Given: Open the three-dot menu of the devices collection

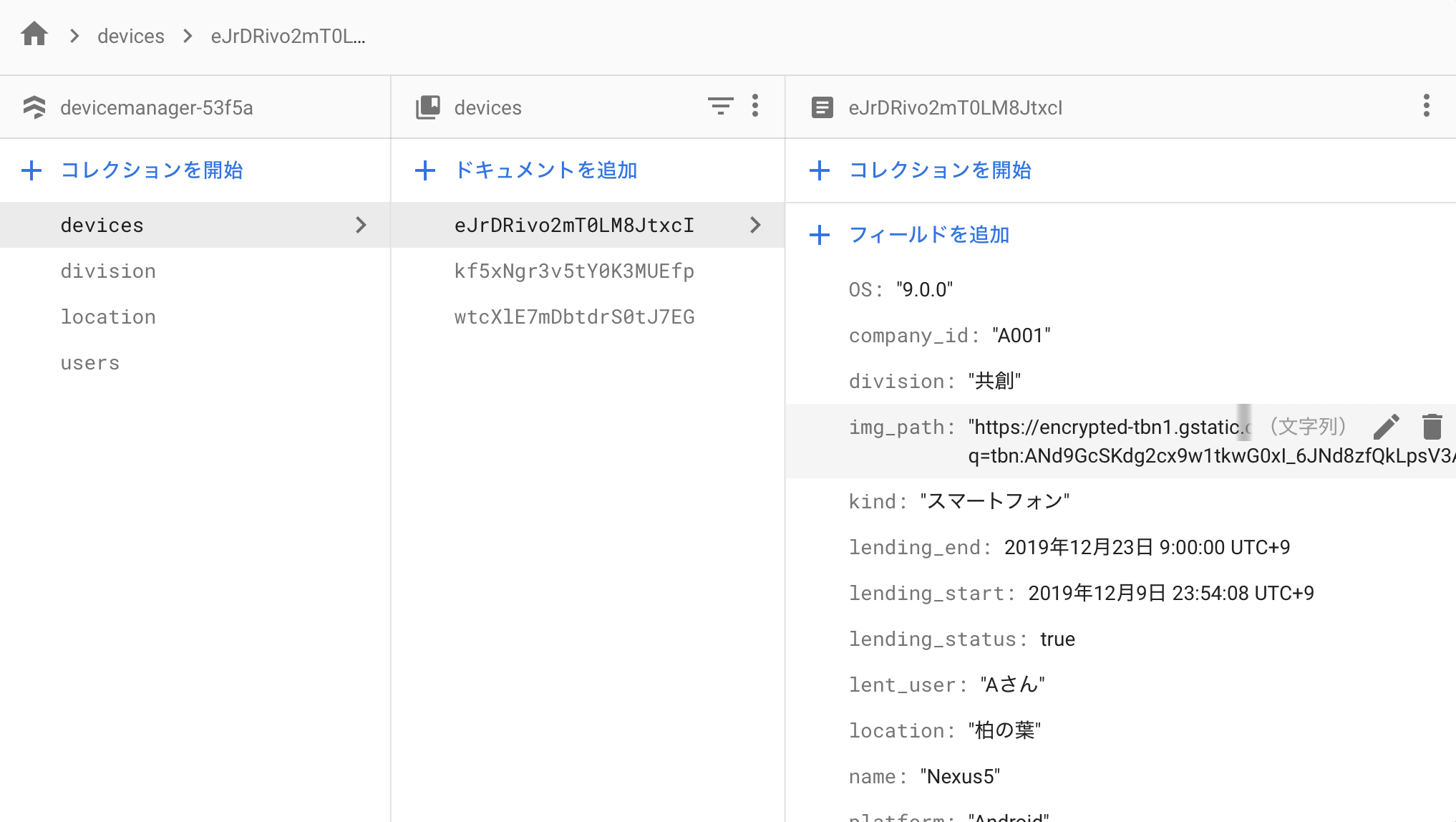Looking at the screenshot, I should [x=754, y=106].
